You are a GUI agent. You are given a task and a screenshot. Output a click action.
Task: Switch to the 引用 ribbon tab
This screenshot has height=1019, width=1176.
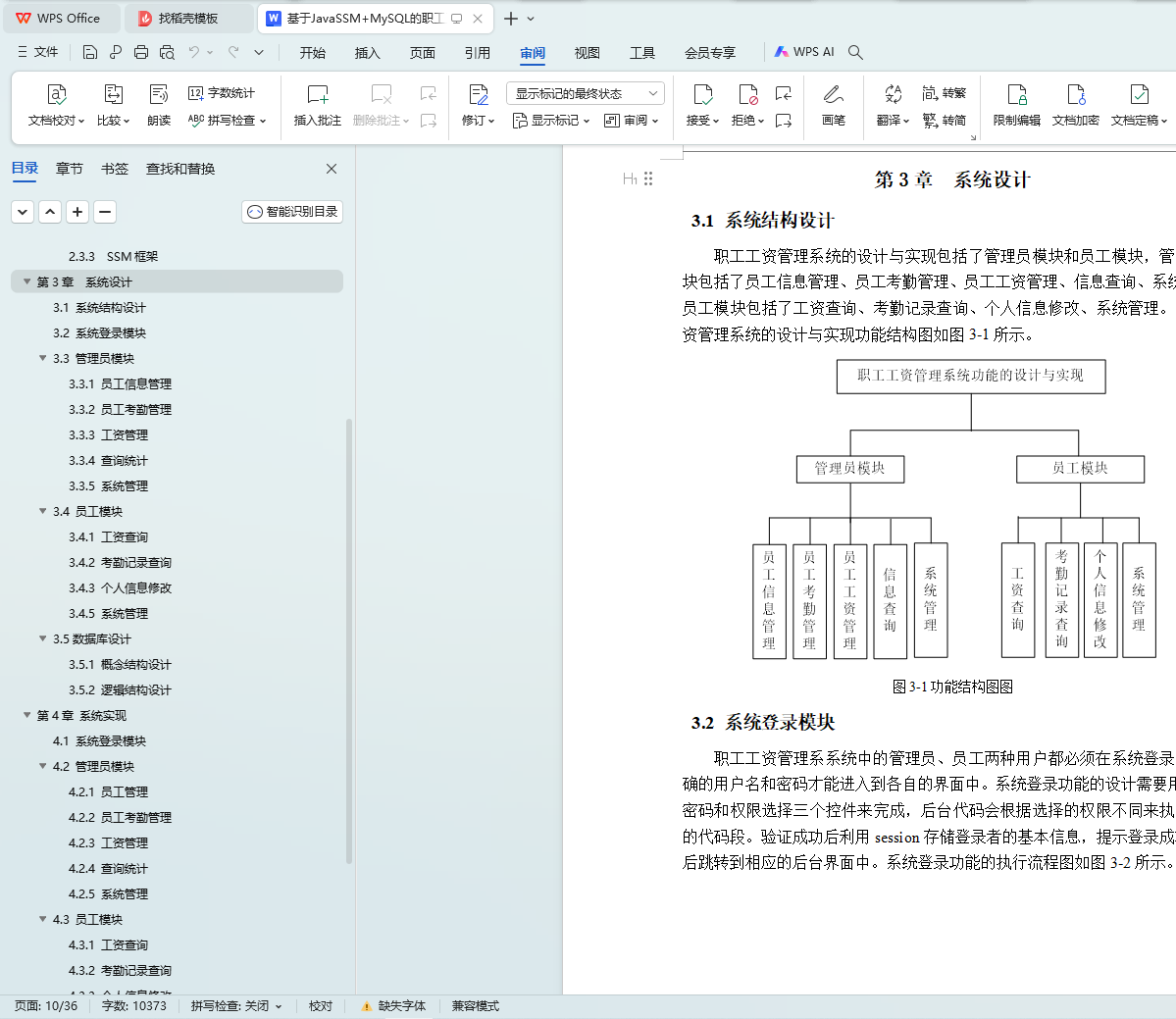coord(477,53)
